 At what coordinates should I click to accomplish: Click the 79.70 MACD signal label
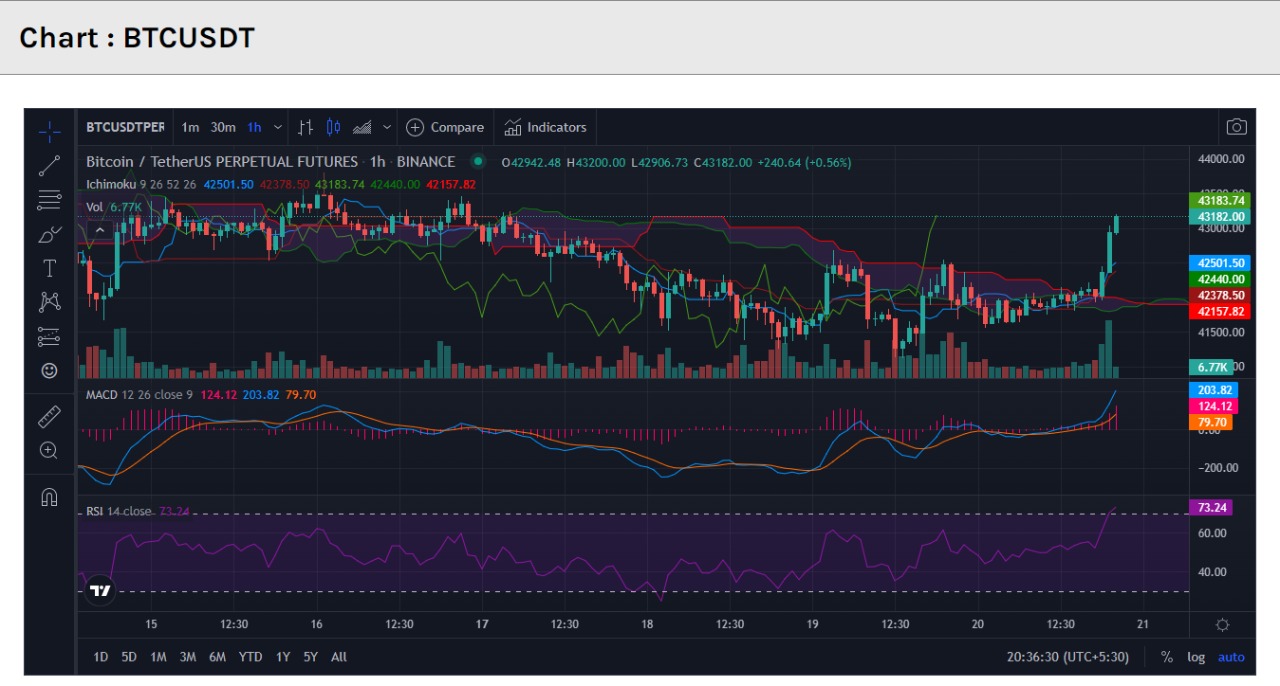pyautogui.click(x=1210, y=422)
